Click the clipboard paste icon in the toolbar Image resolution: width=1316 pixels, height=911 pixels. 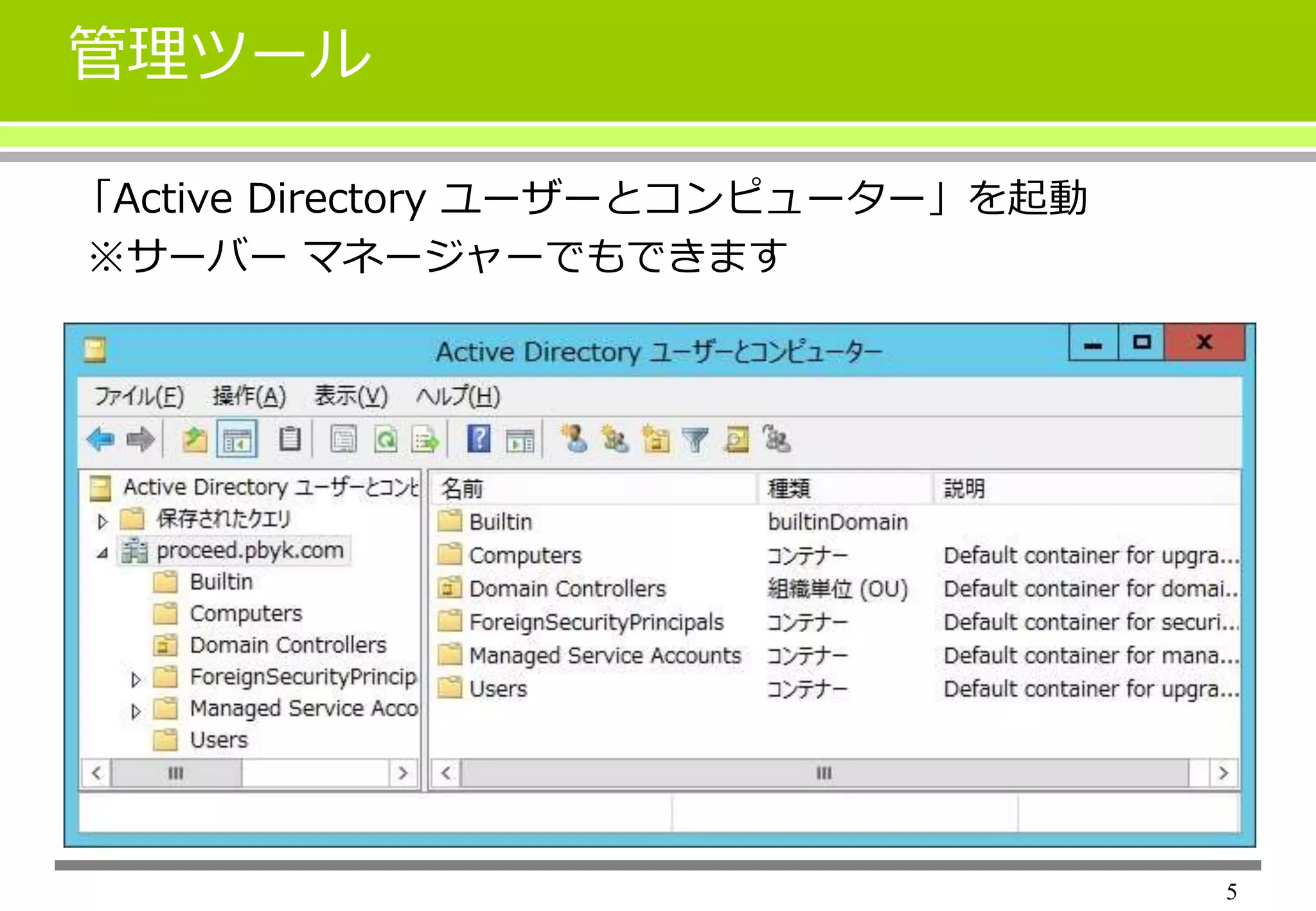tap(290, 440)
